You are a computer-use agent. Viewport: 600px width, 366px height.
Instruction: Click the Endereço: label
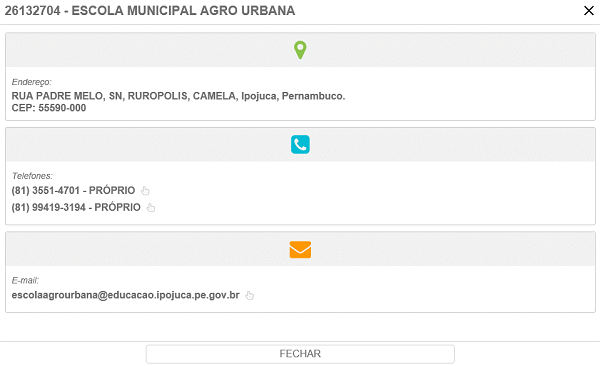31,82
